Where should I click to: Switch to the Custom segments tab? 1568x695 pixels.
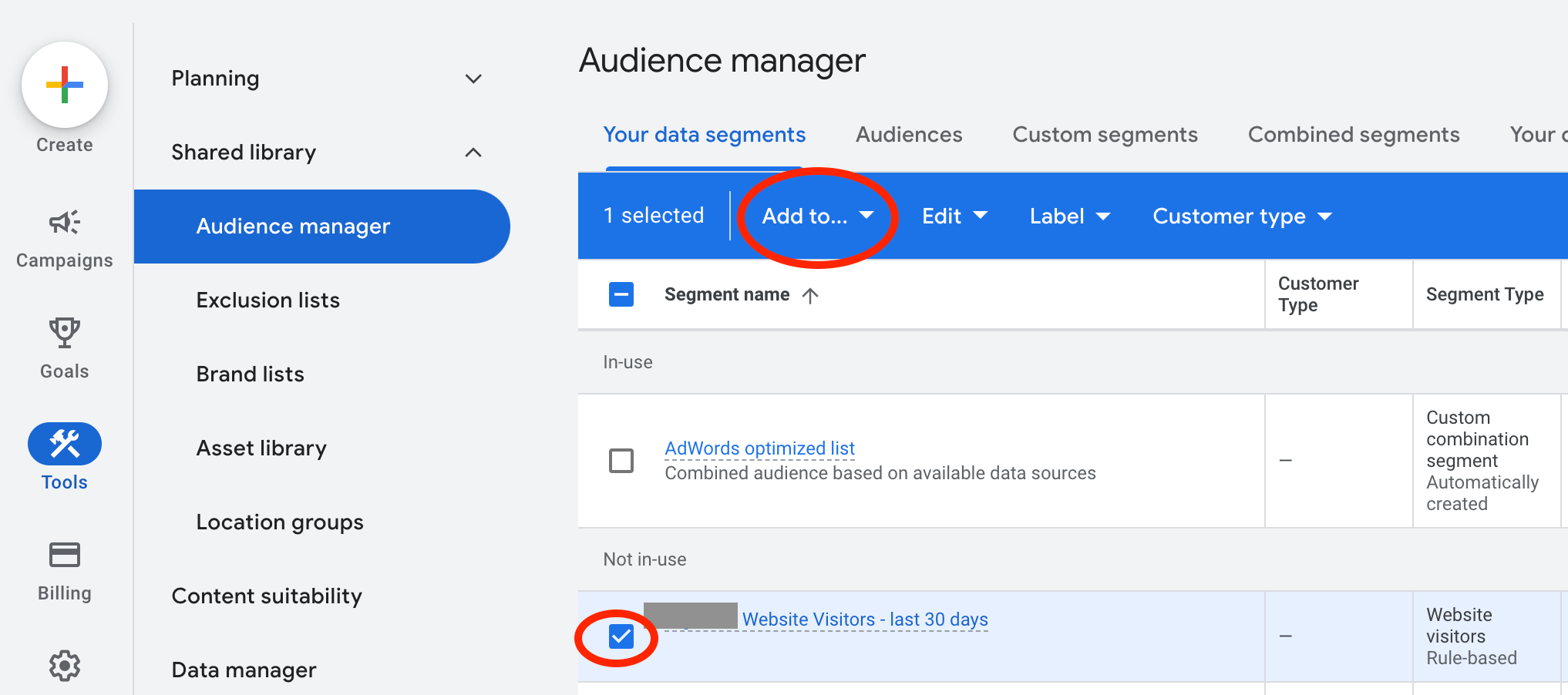coord(1105,135)
